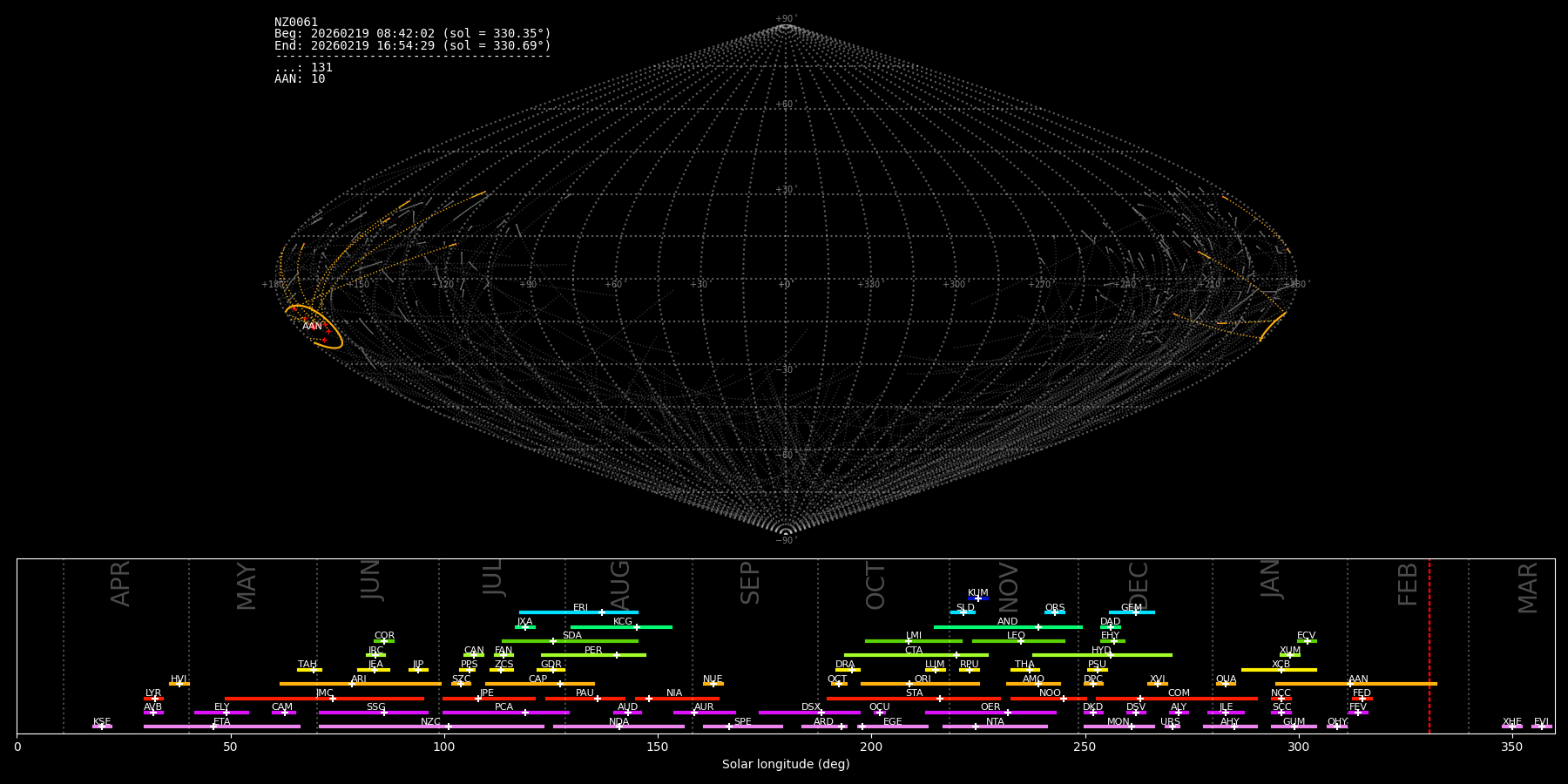Click the 'Solar longitude (deg)' axis label

(x=786, y=765)
